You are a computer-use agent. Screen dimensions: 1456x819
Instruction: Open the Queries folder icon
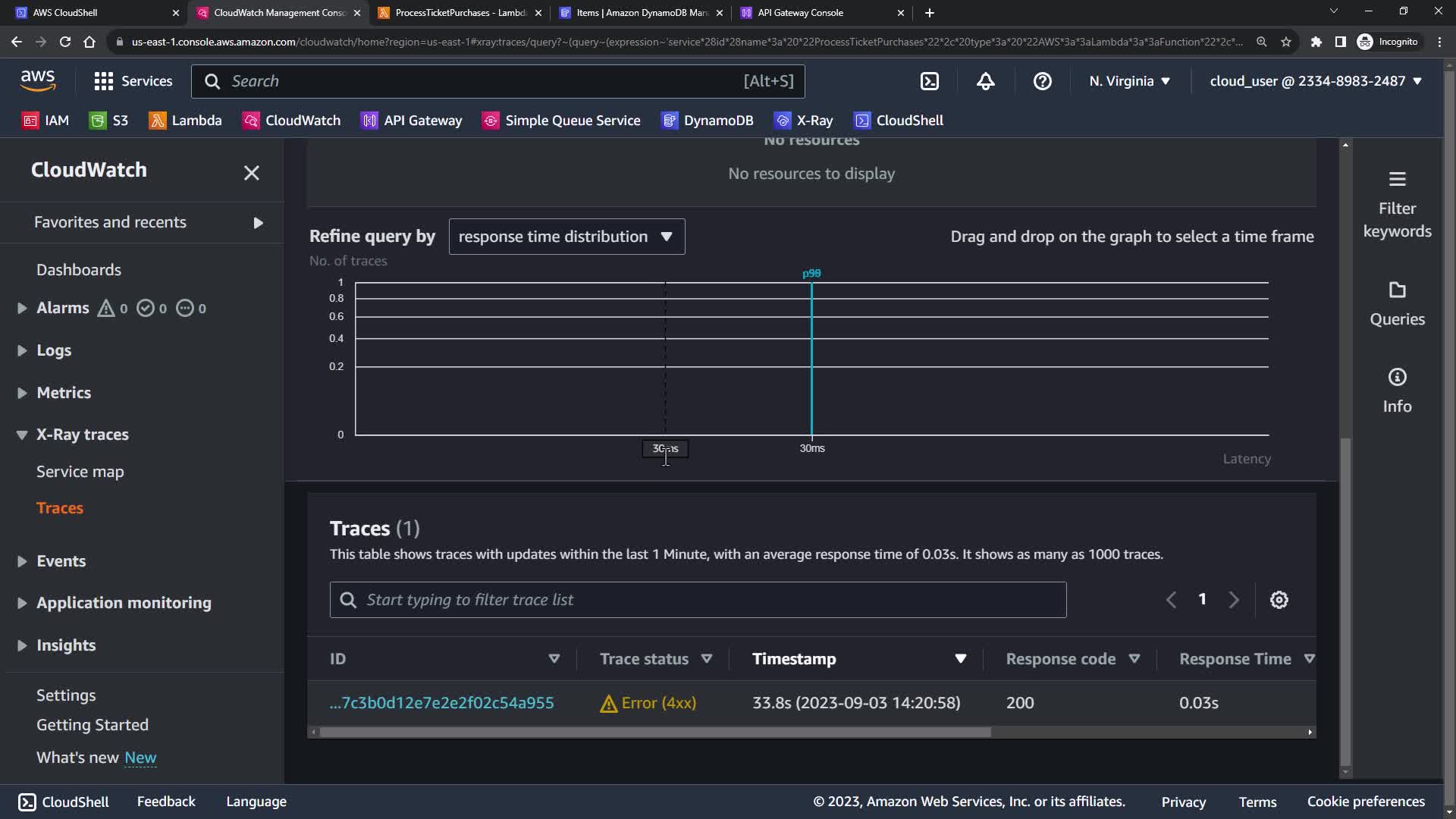click(1397, 290)
